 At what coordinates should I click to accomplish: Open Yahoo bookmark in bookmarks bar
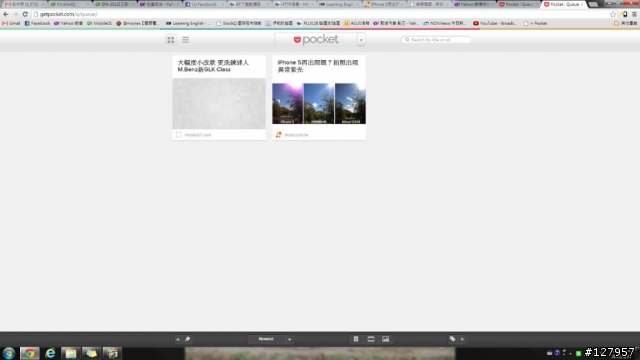tap(68, 23)
